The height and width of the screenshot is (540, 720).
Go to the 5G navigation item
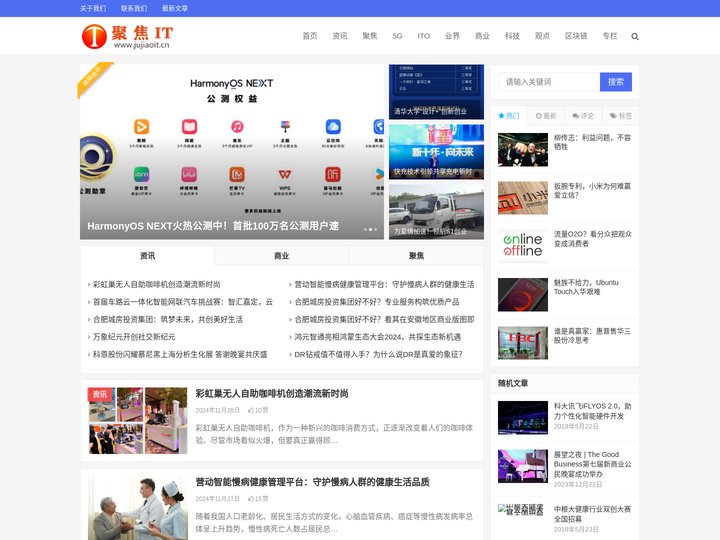click(397, 36)
